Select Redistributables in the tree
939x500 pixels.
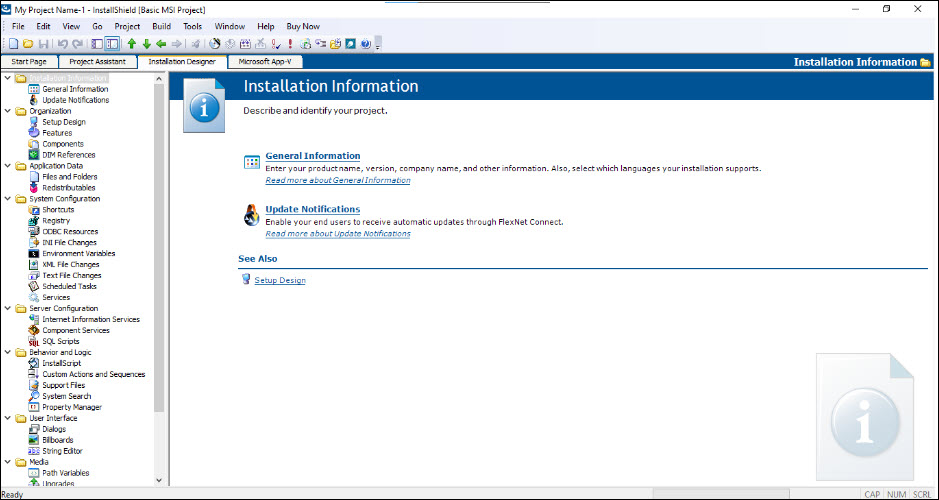[x=68, y=187]
